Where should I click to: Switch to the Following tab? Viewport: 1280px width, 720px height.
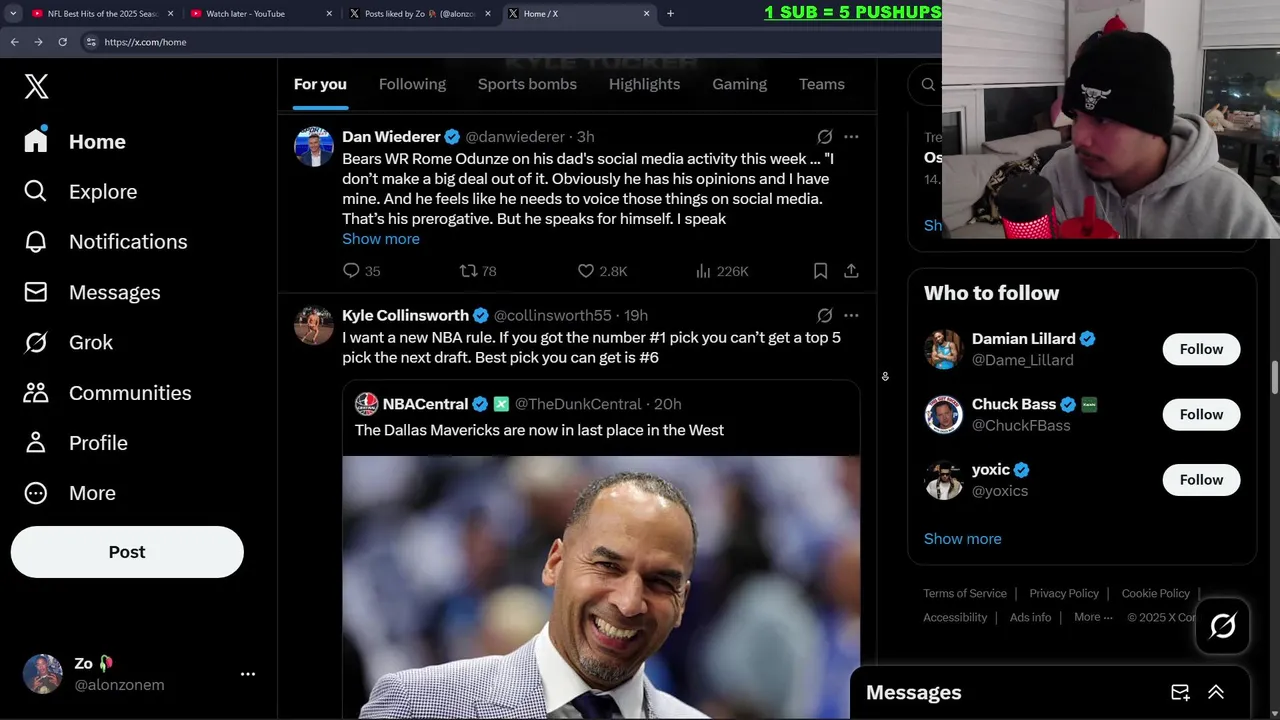(412, 84)
